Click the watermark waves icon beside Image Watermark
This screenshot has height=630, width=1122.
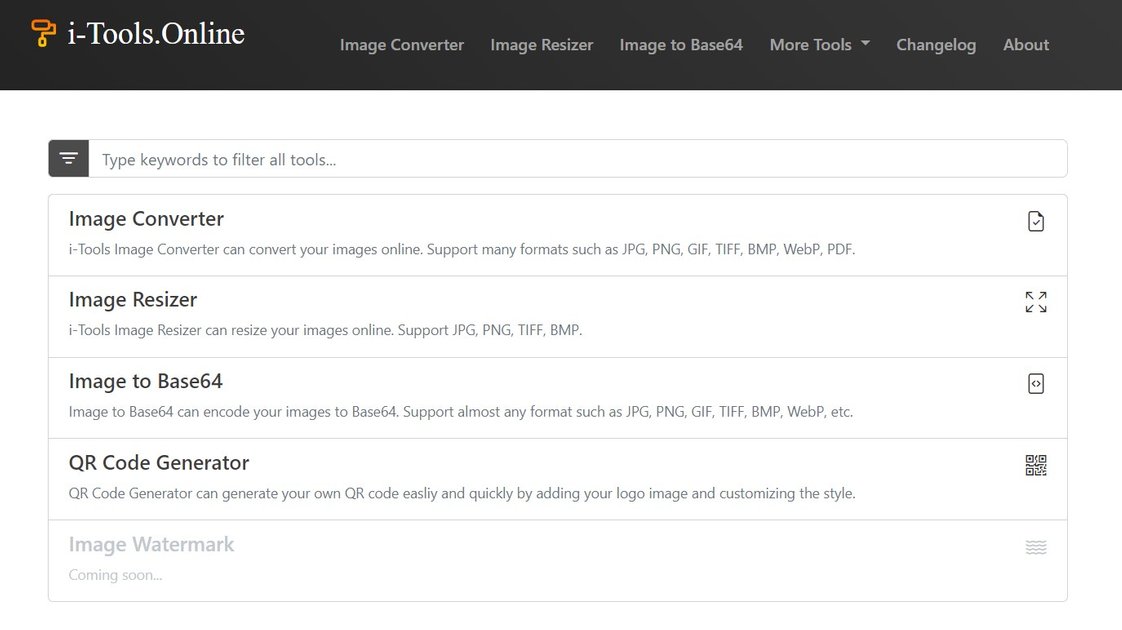[x=1036, y=546]
